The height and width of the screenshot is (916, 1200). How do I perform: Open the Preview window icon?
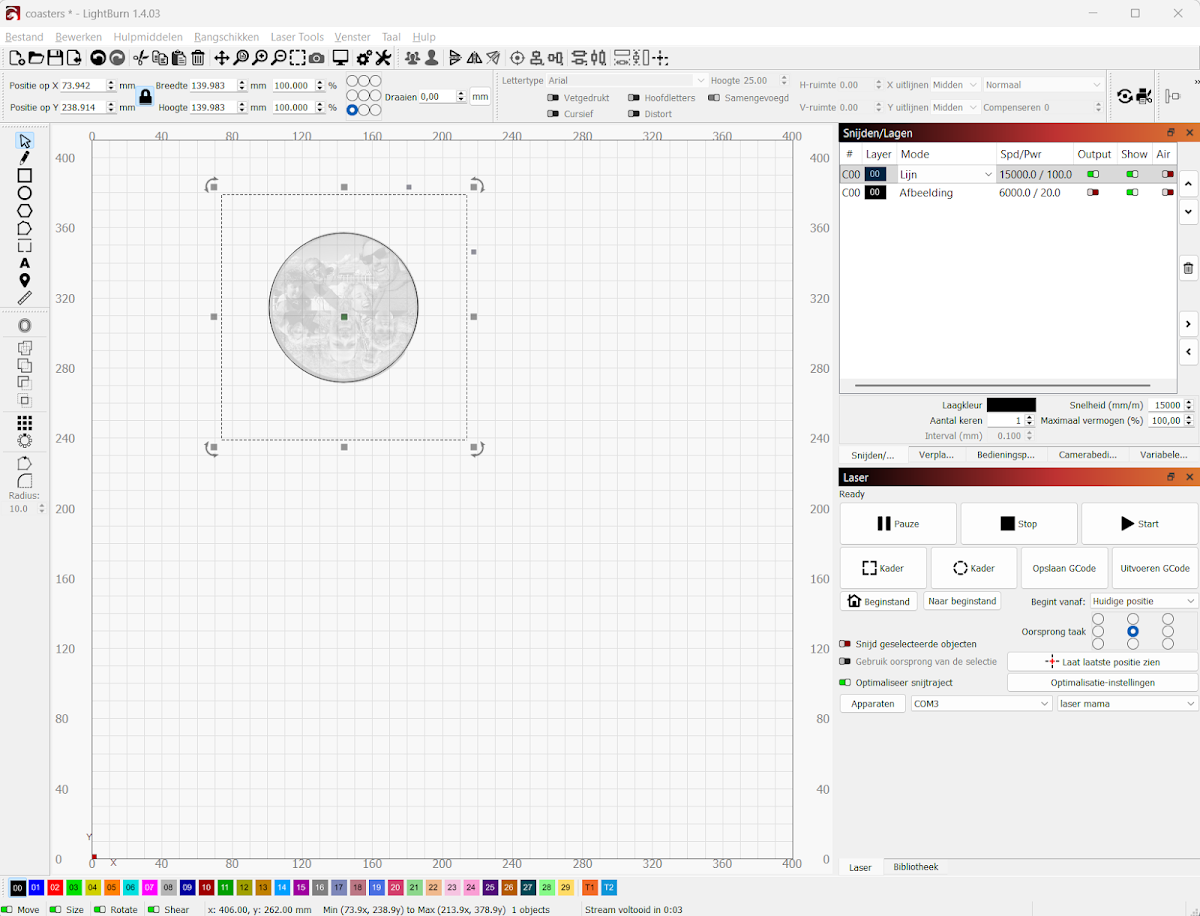(x=340, y=58)
